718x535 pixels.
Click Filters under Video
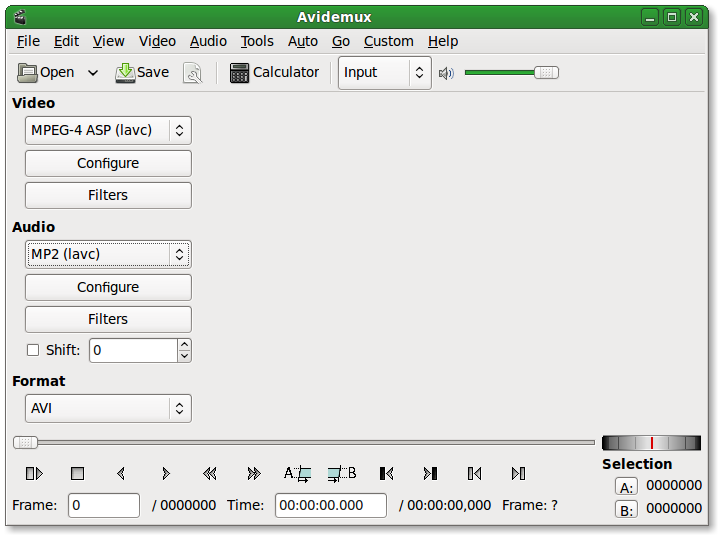click(108, 195)
